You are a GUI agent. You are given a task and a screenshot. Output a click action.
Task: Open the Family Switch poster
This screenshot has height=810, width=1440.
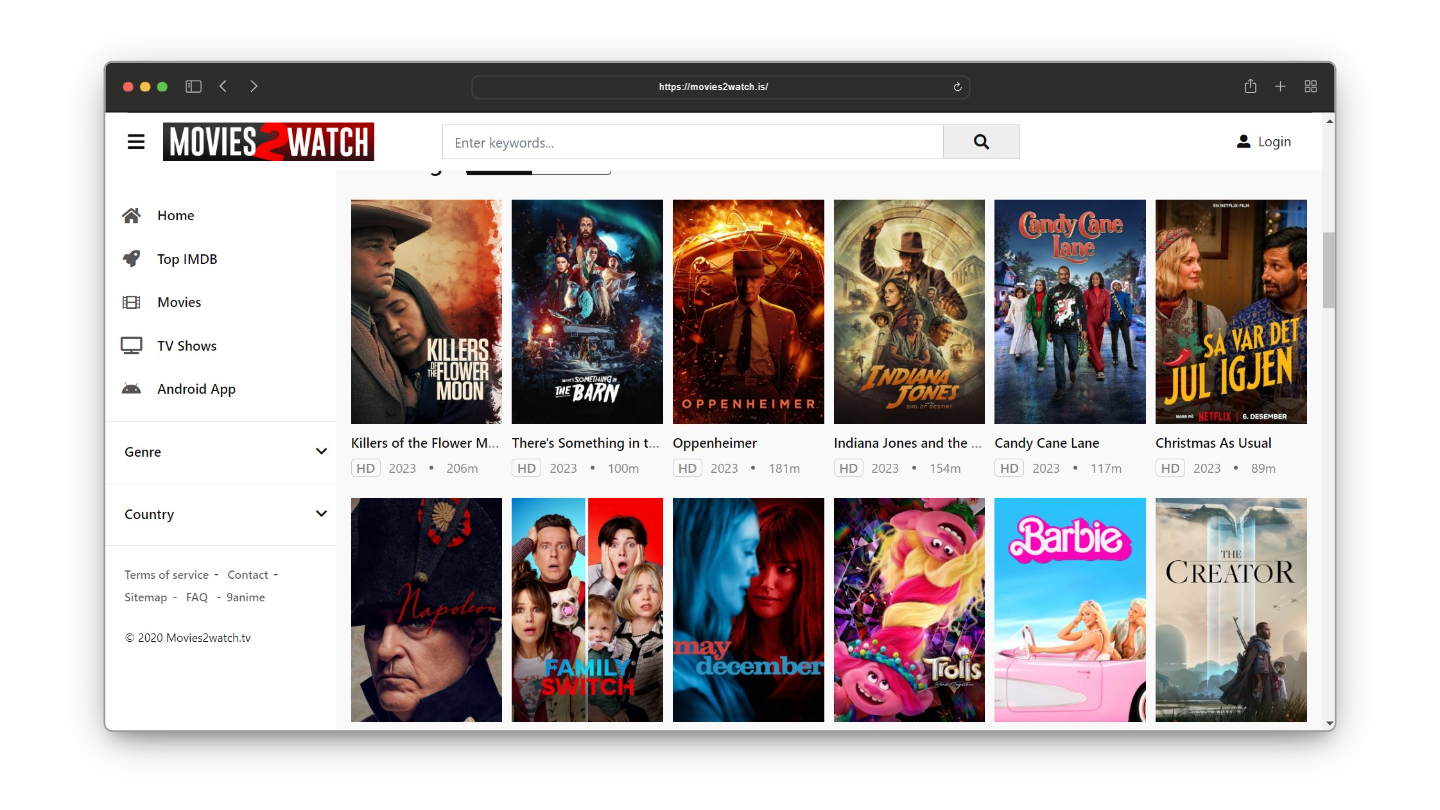pos(587,610)
